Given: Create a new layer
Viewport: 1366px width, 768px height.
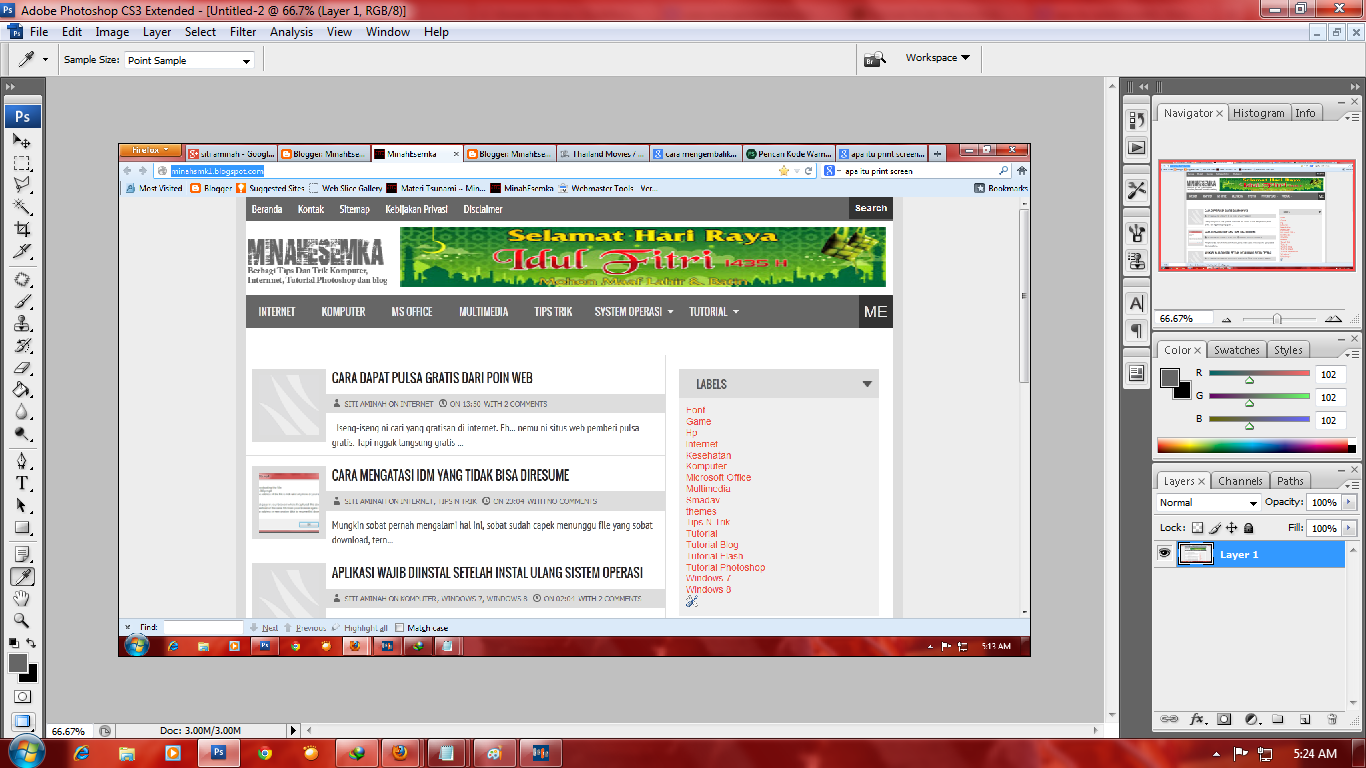Looking at the screenshot, I should pyautogui.click(x=1305, y=719).
